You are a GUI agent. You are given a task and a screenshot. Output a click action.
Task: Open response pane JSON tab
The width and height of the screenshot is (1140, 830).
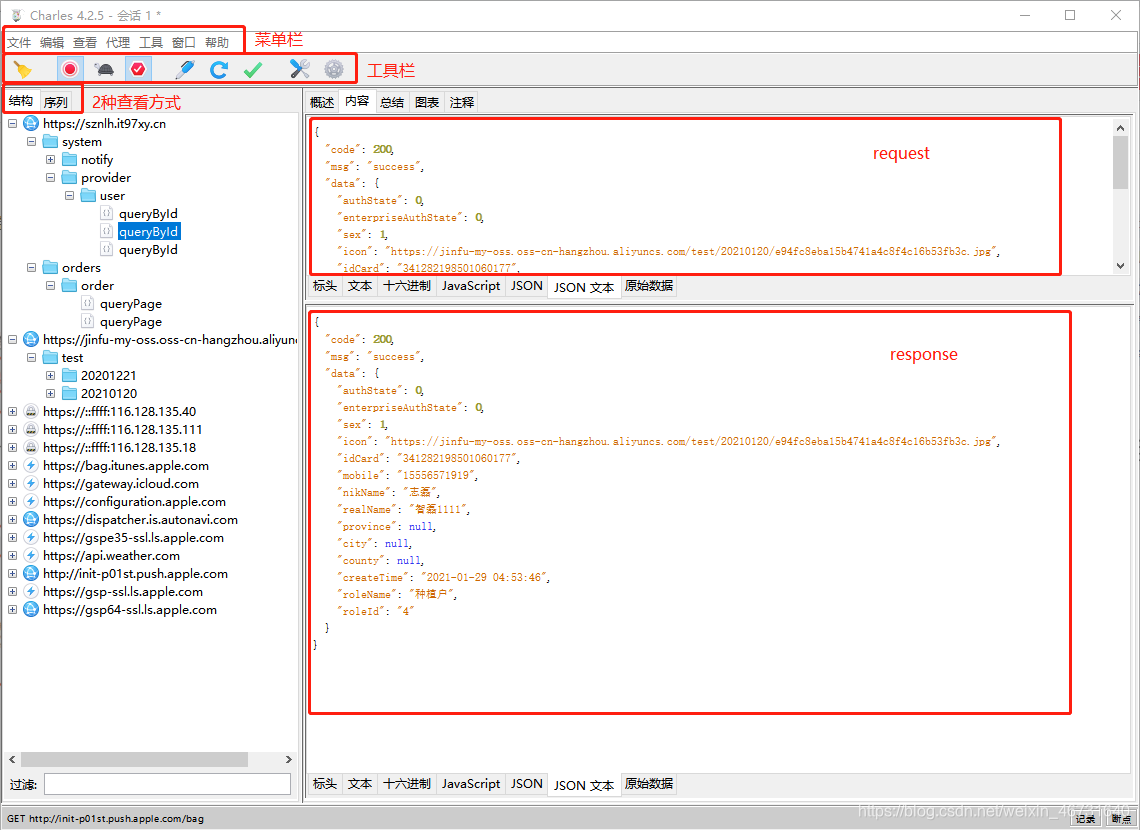526,784
